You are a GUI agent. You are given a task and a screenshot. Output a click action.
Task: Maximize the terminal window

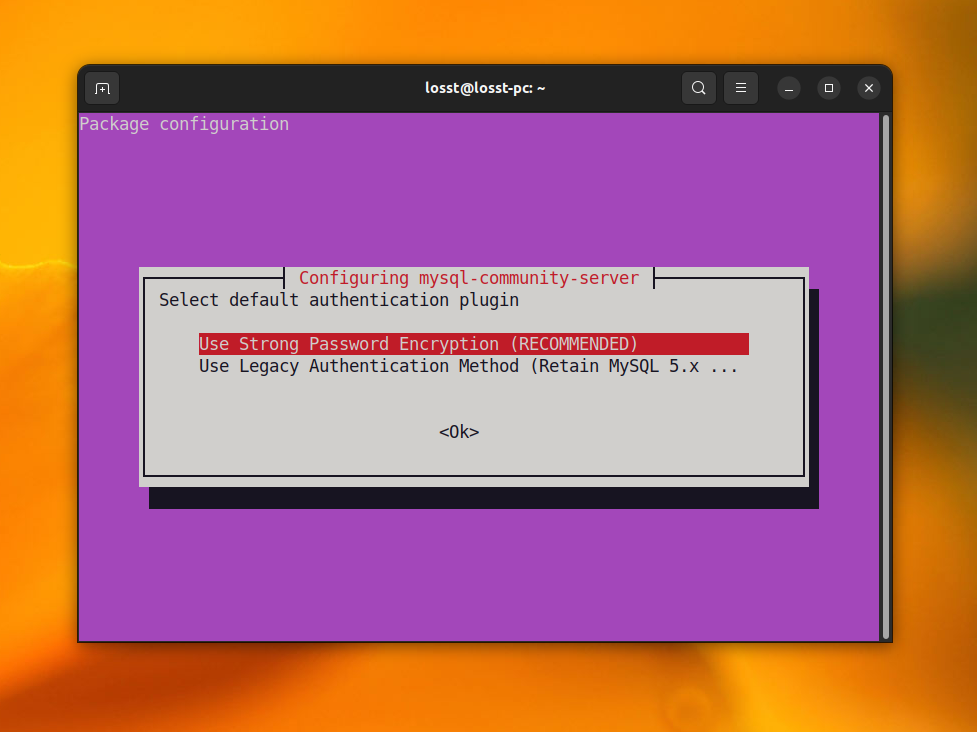[x=829, y=88]
